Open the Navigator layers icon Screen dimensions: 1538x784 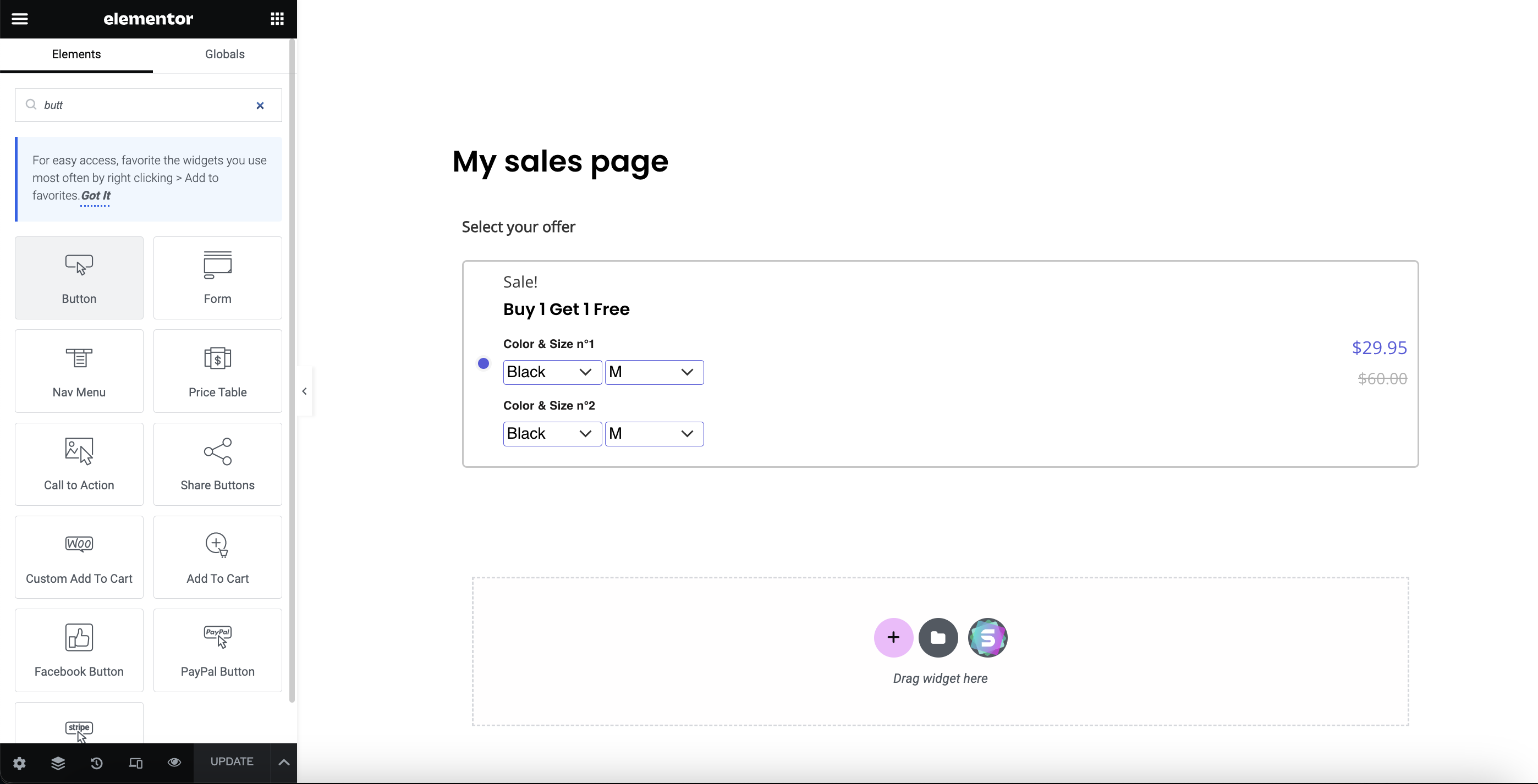(58, 763)
